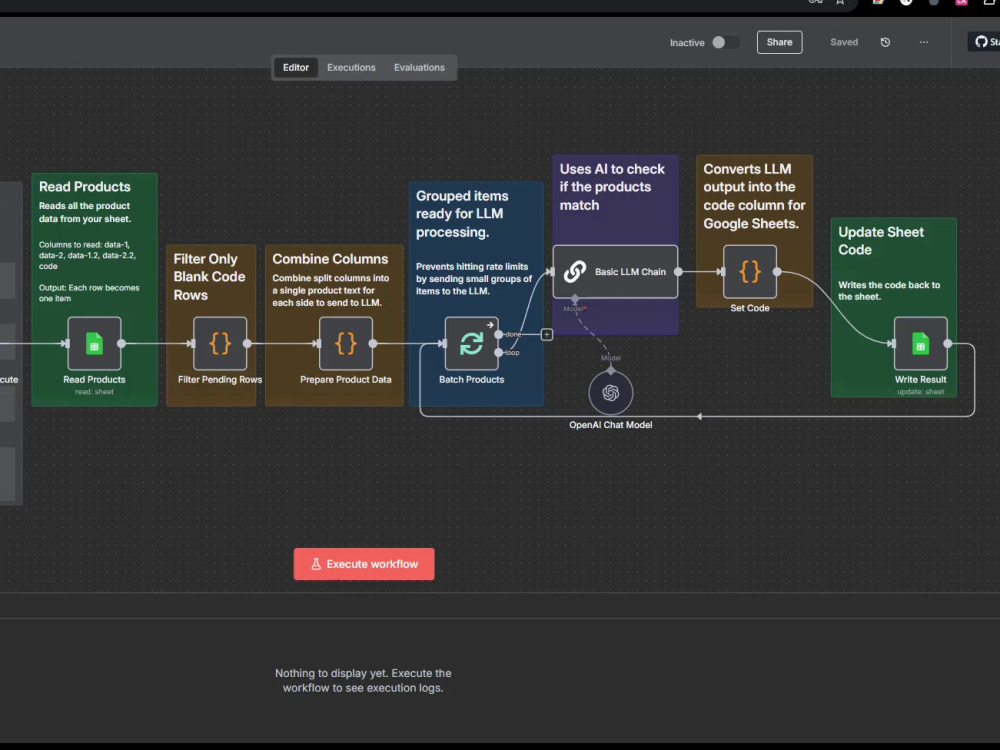The image size is (1000, 750).
Task: Click the Basic LLM Chain output connector
Action: pos(679,272)
